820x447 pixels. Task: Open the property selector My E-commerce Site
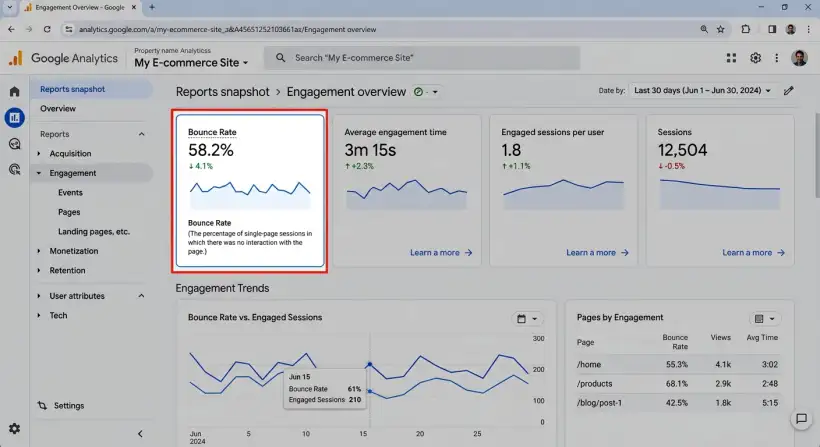pos(191,63)
